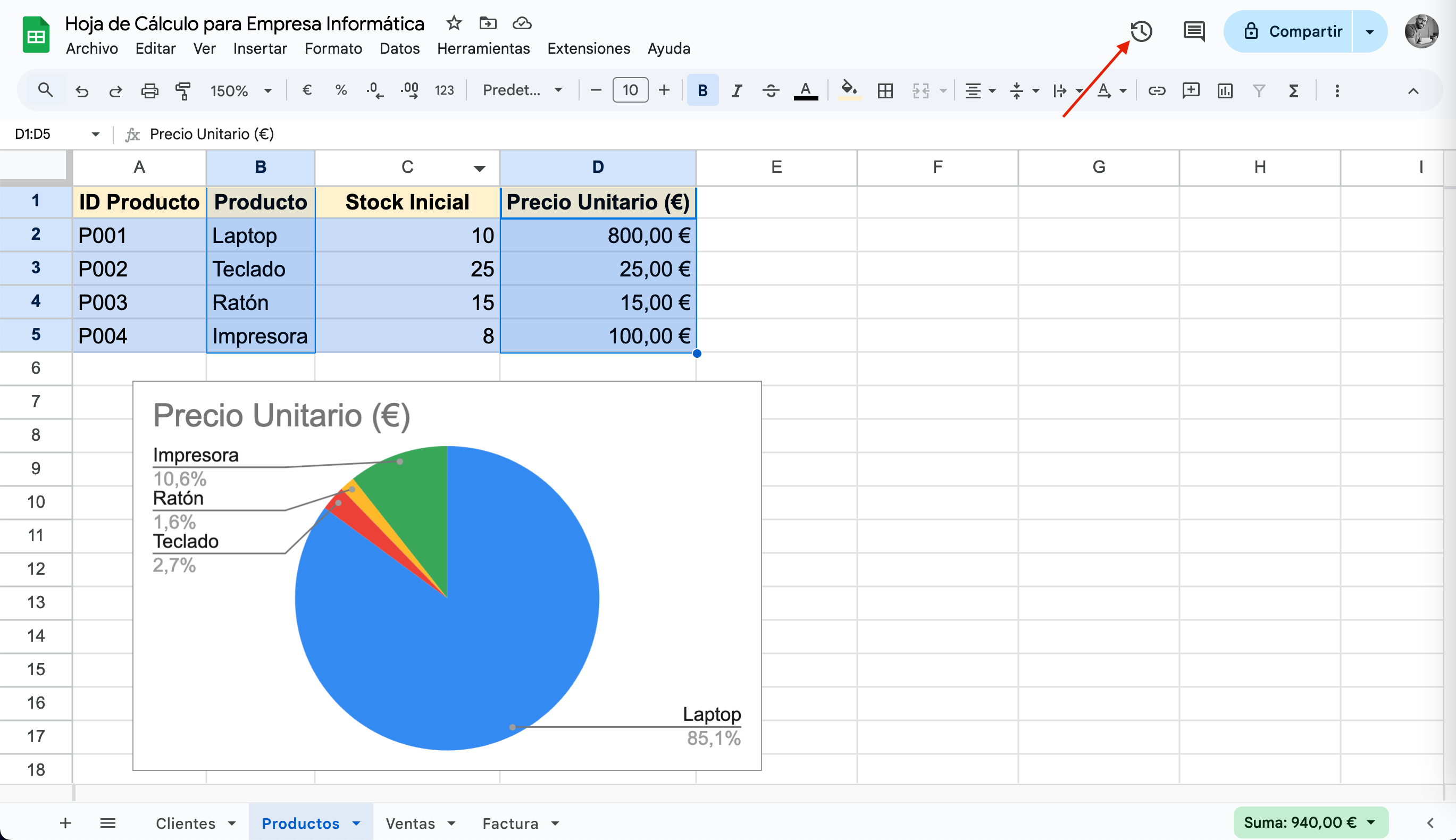Star this spreadsheet document
Image resolution: width=1456 pixels, height=840 pixels.
[x=454, y=23]
